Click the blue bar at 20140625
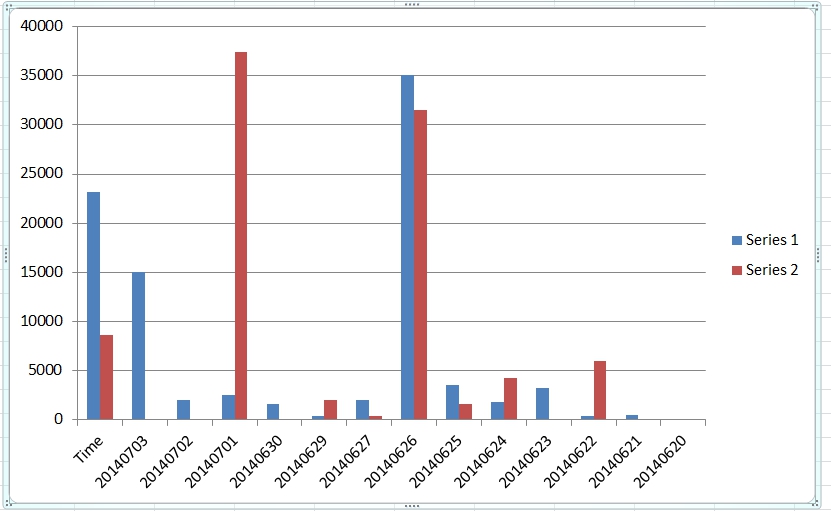The width and height of the screenshot is (831, 511). pos(453,402)
